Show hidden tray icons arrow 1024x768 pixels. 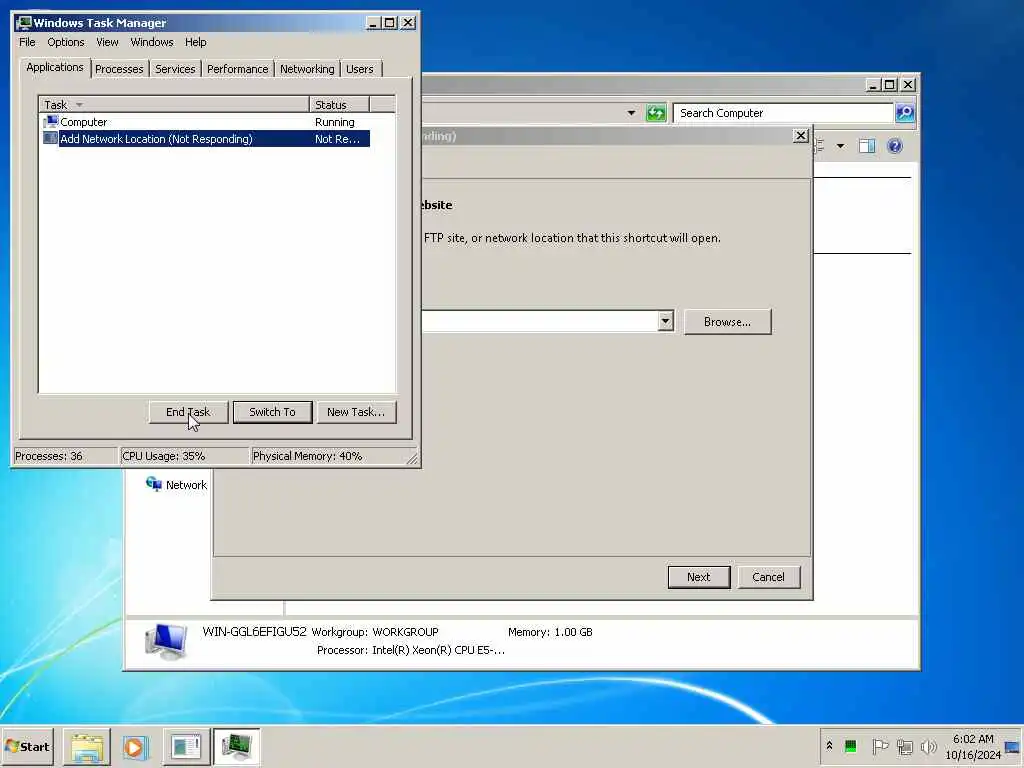[829, 746]
